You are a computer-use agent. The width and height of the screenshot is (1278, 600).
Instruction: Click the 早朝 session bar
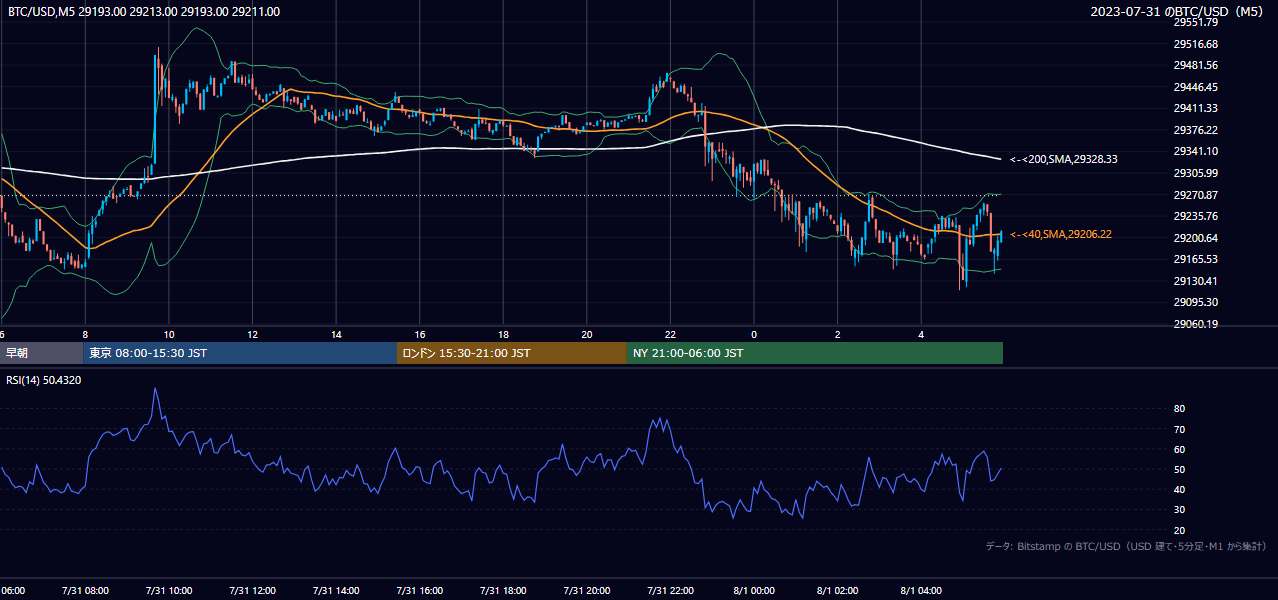coord(42,353)
